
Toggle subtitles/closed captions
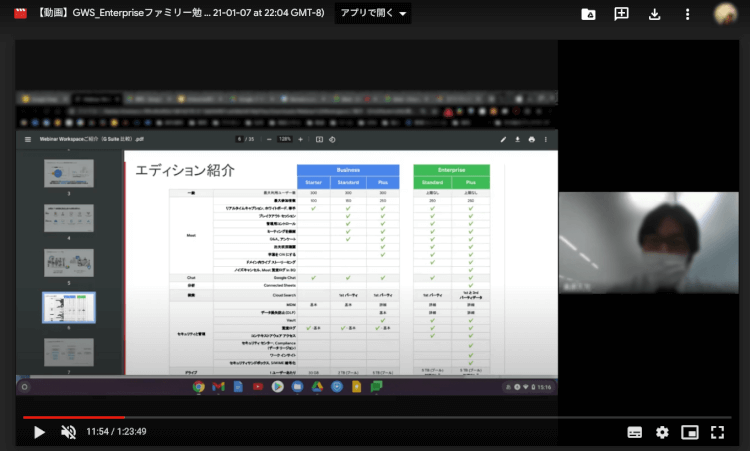coord(634,432)
